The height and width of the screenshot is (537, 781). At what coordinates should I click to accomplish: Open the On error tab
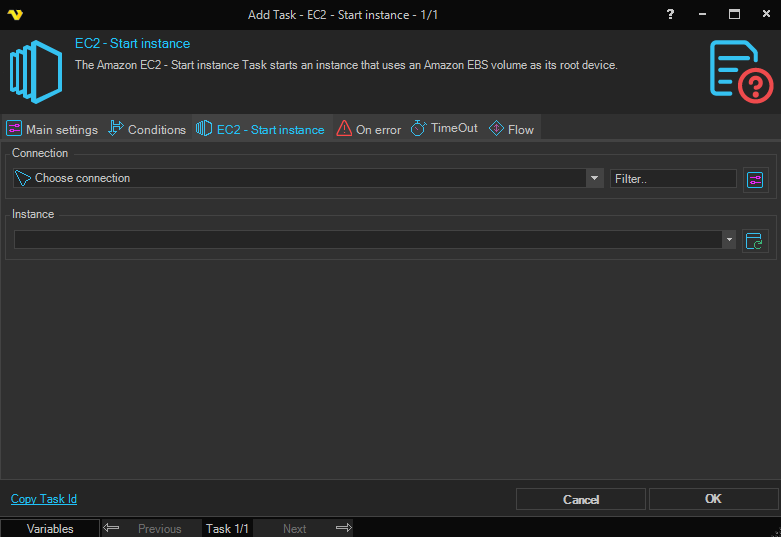(x=369, y=129)
